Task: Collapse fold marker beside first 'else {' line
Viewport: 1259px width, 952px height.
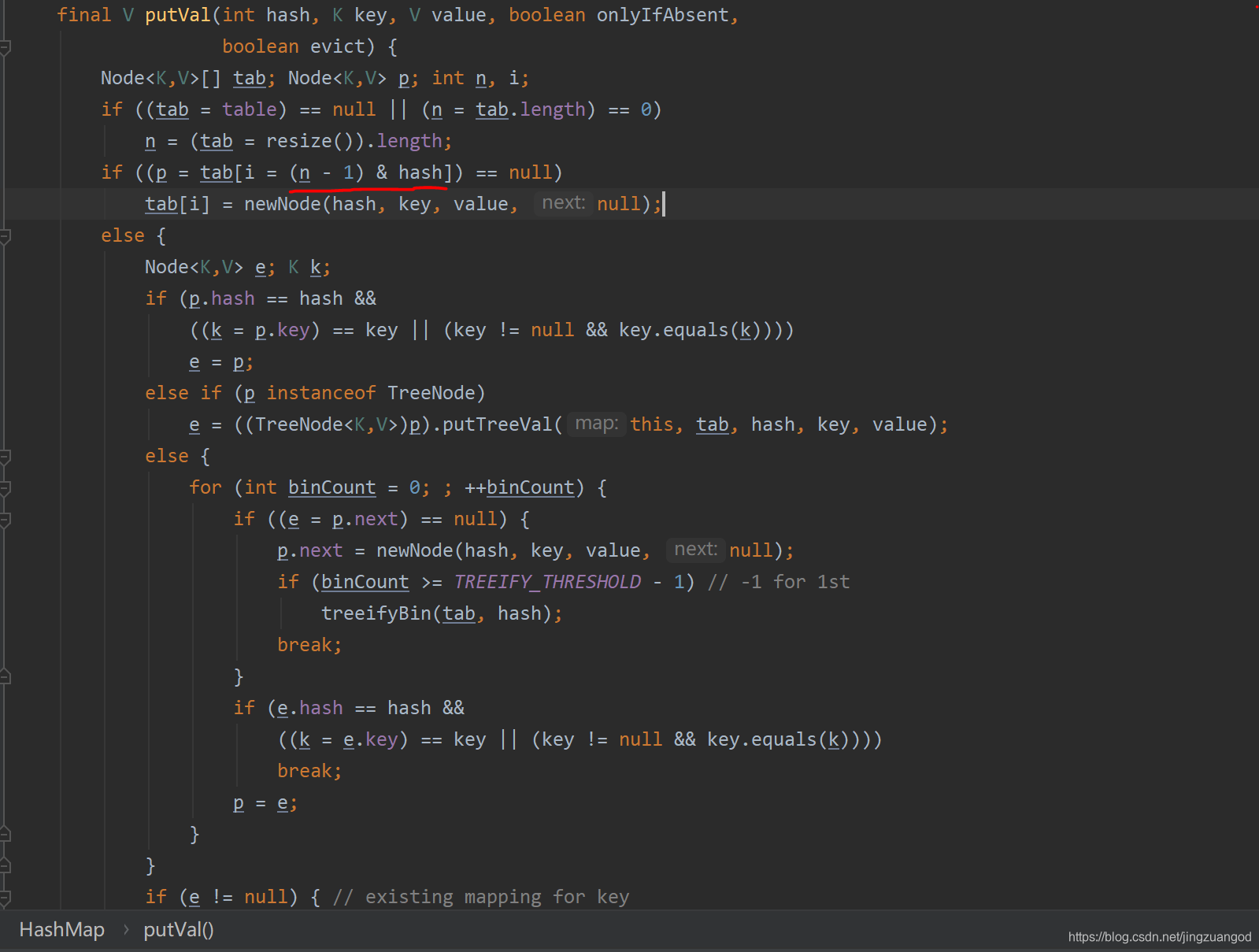Action: (5, 236)
